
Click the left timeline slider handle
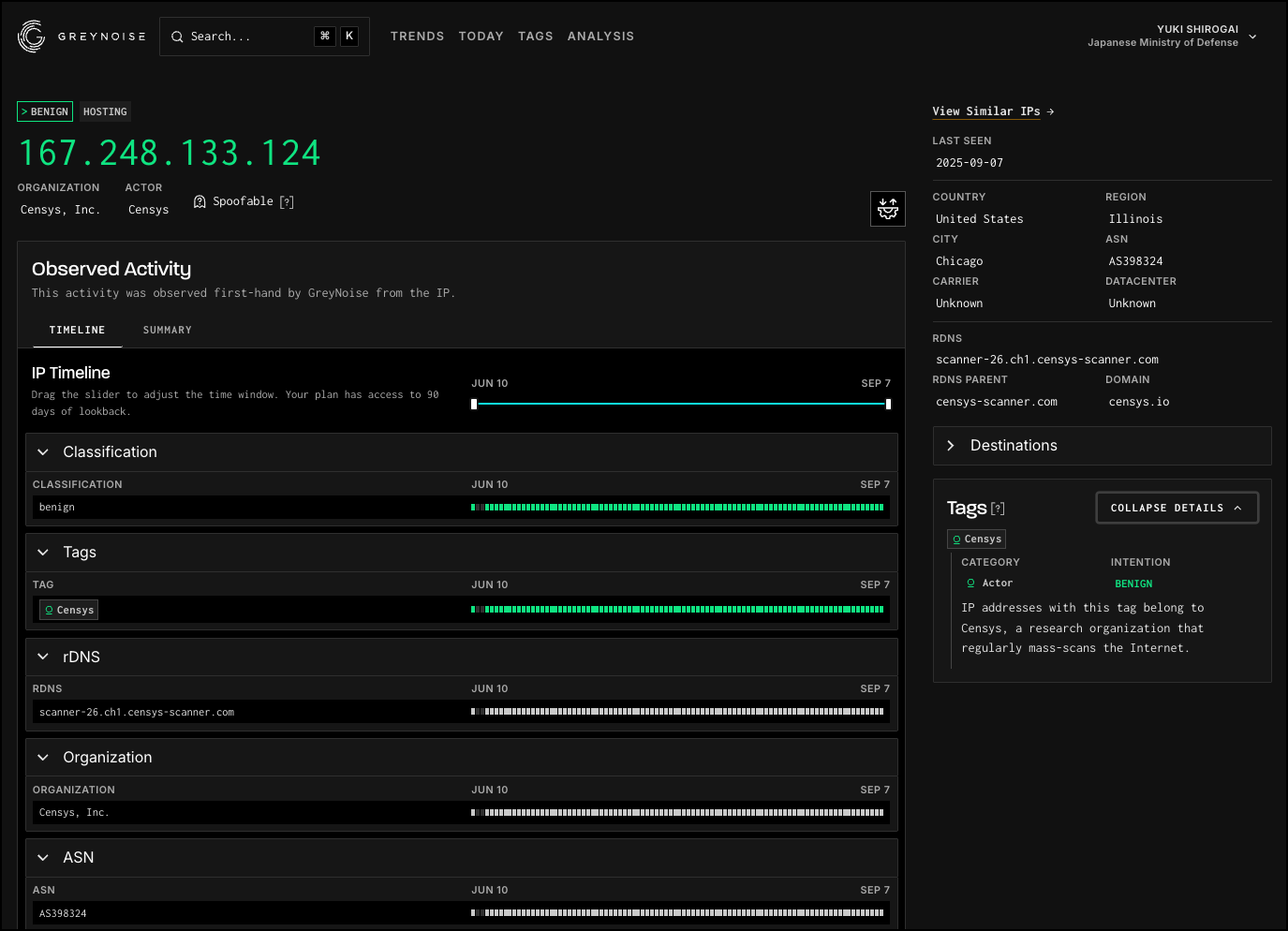click(474, 404)
